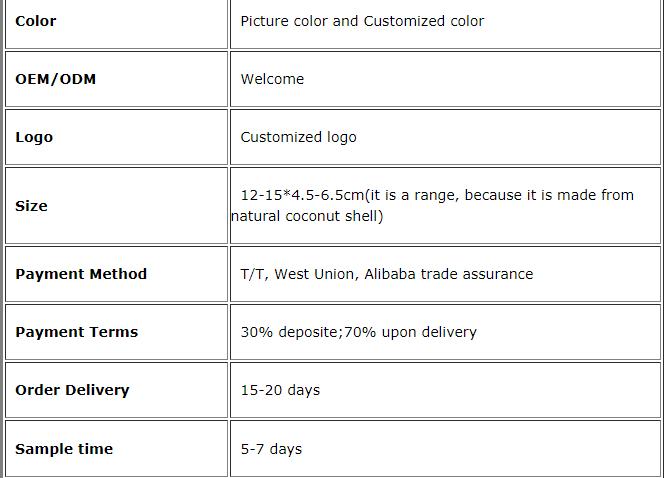Select the 'Welcome' value cell
Viewport: 664px width, 478px height.
[445, 79]
